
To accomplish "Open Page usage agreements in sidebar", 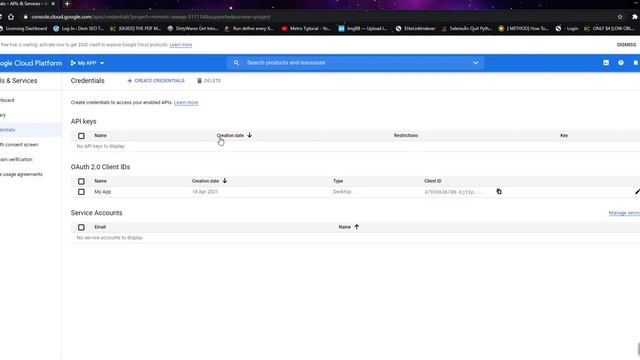I will 21,174.
